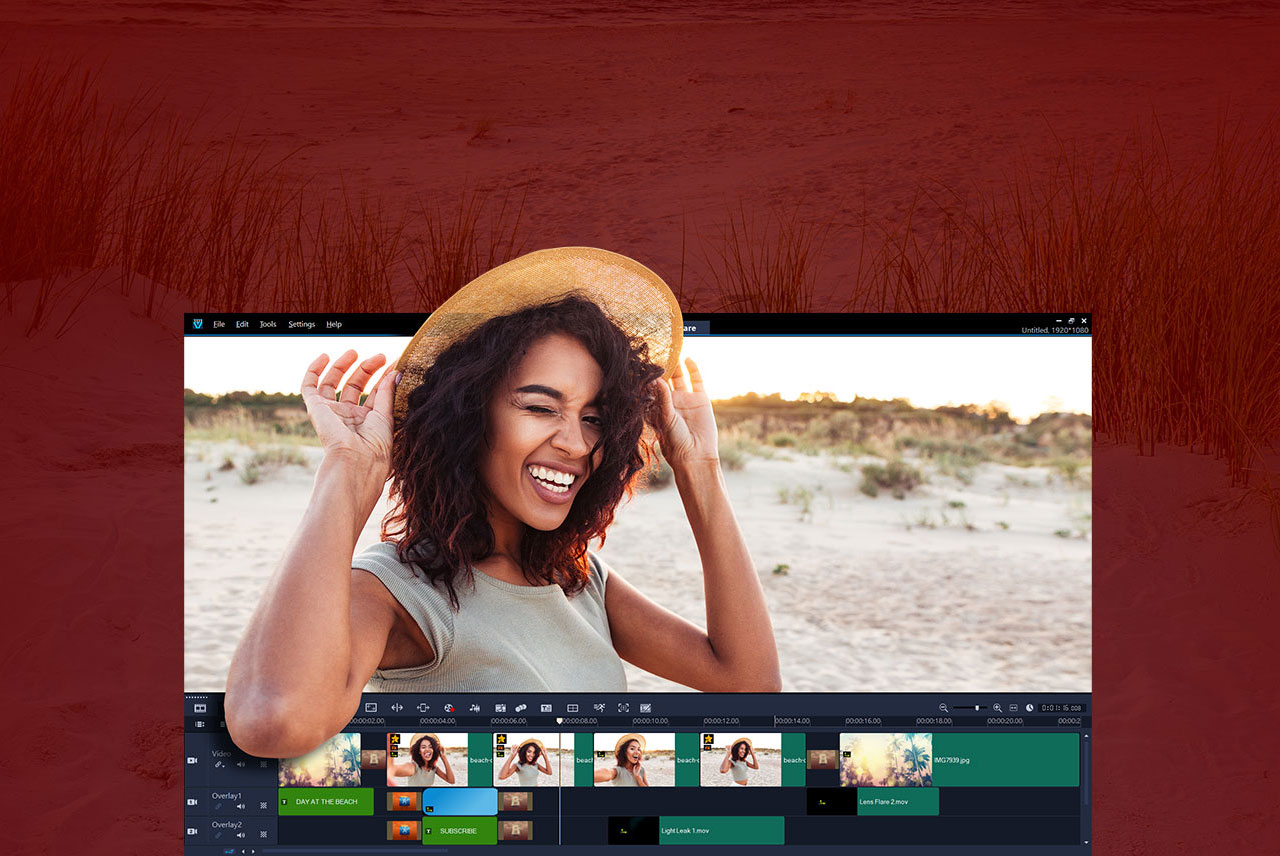Image resolution: width=1280 pixels, height=856 pixels.
Task: Click the timeline scroll left arrow
Action: tap(243, 851)
